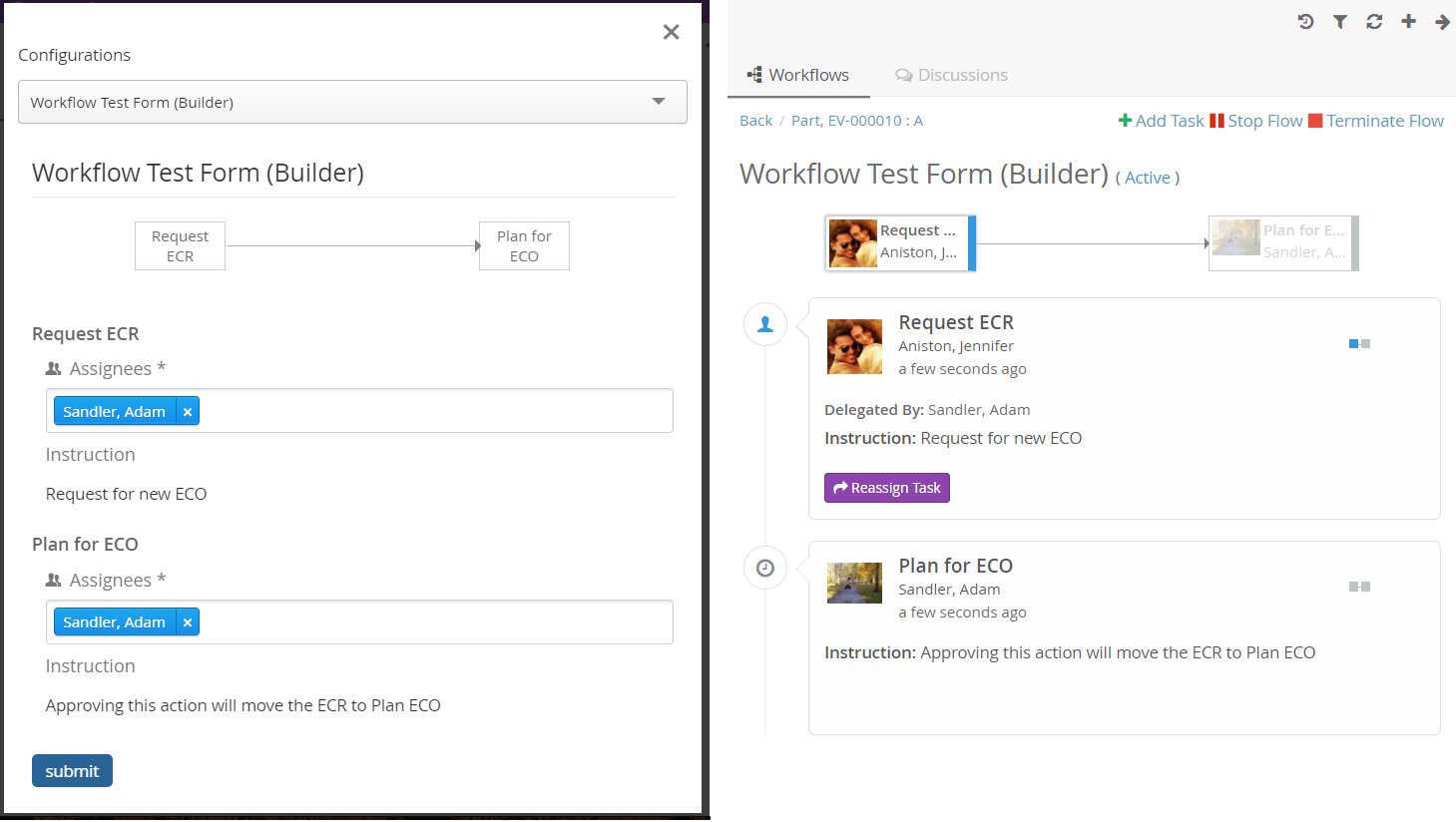
Task: Click Terminate Flow link
Action: pos(1376,121)
